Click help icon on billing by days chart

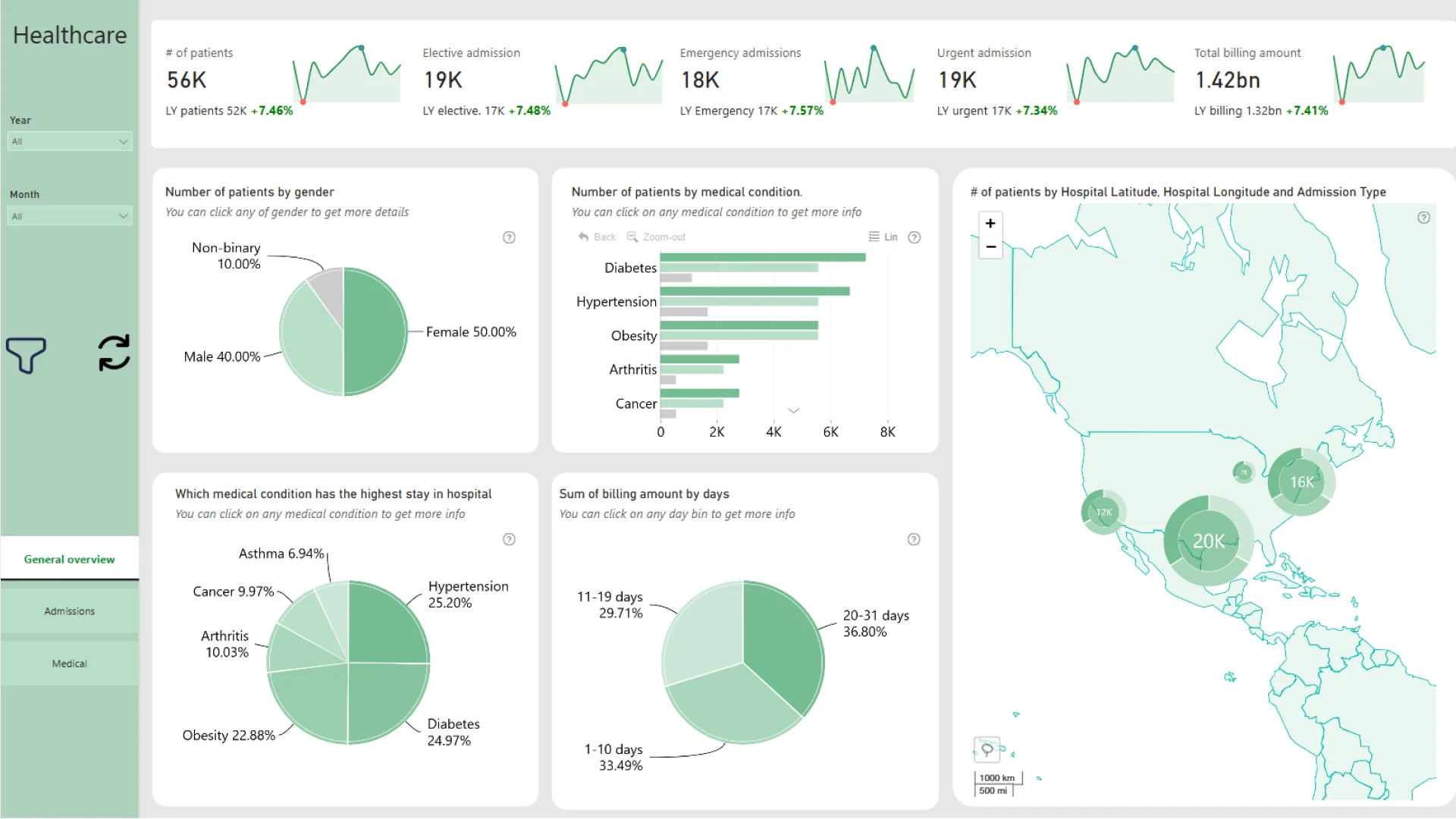pyautogui.click(x=914, y=539)
